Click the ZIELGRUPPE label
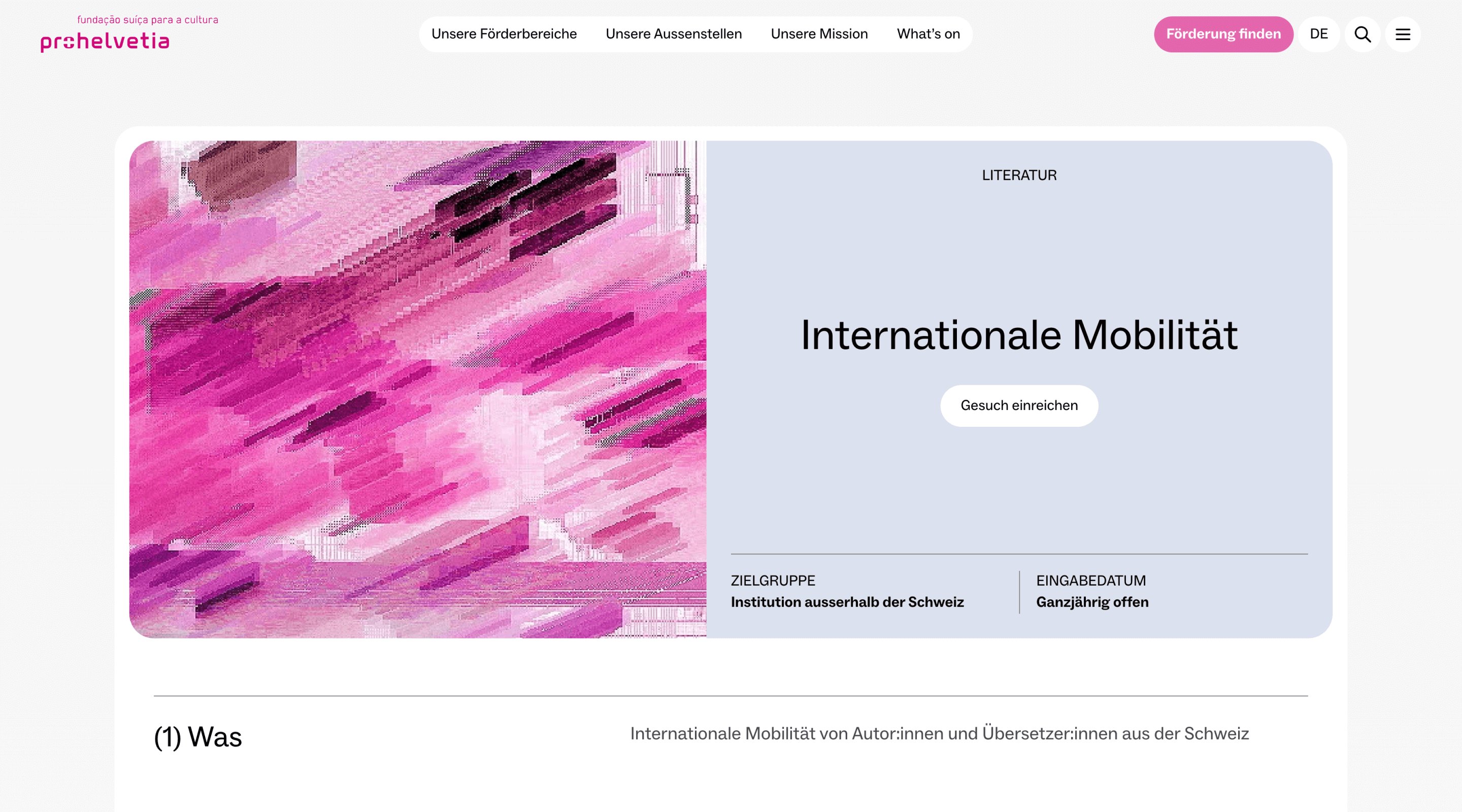The image size is (1462, 812). point(773,581)
